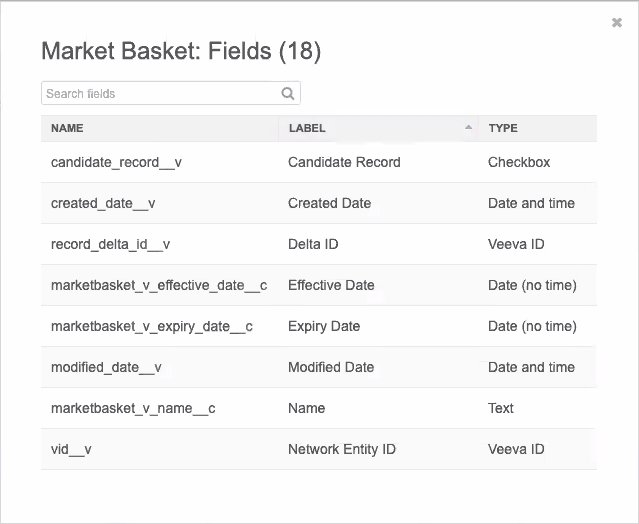This screenshot has width=639, height=524.
Task: Click marketbasket_v_name__c field name
Action: [133, 408]
